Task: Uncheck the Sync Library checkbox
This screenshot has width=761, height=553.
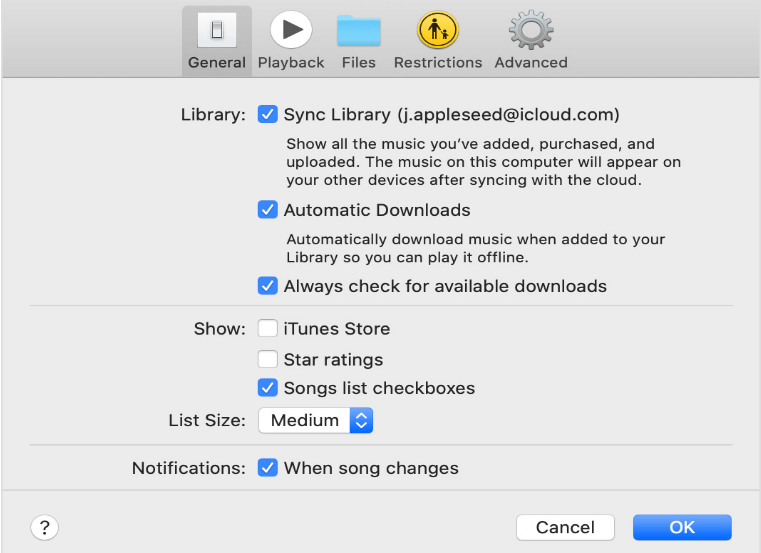Action: (267, 115)
